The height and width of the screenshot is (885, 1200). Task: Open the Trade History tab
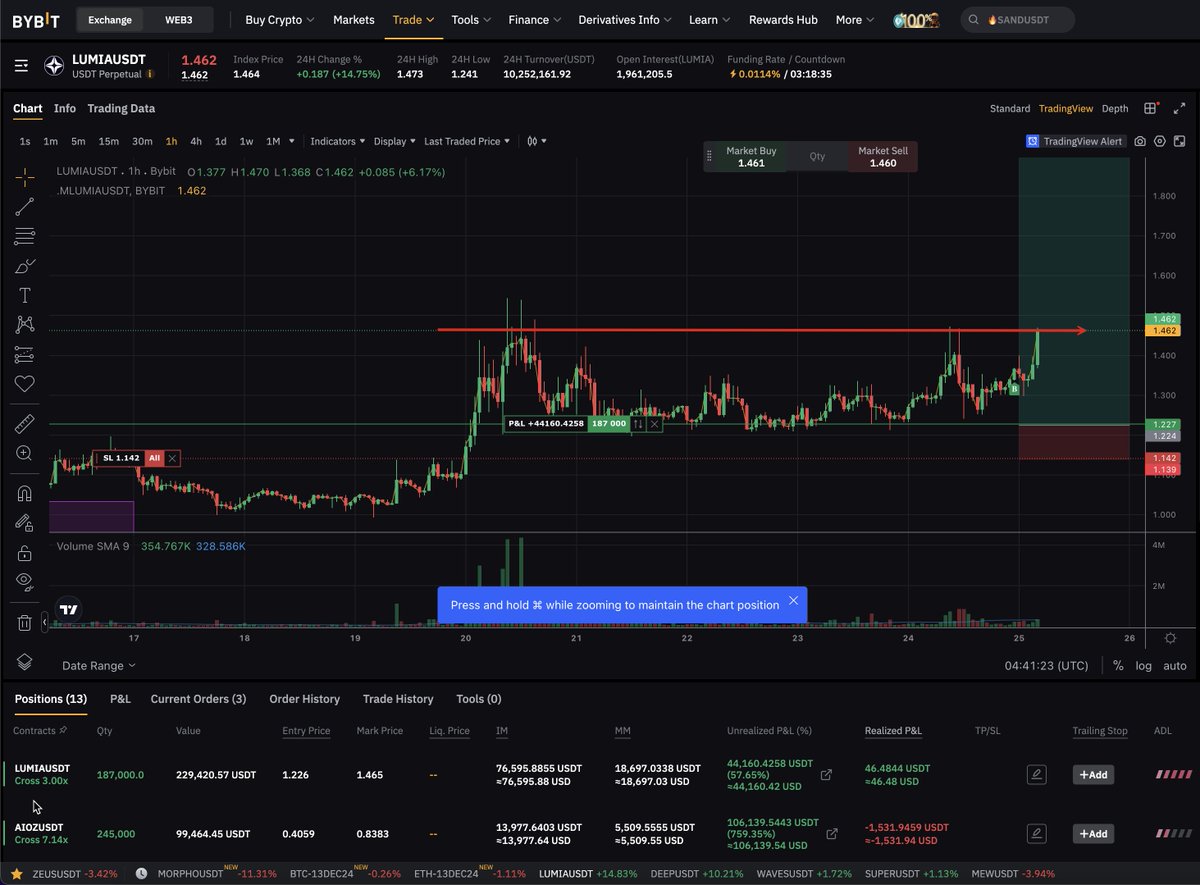click(x=398, y=699)
